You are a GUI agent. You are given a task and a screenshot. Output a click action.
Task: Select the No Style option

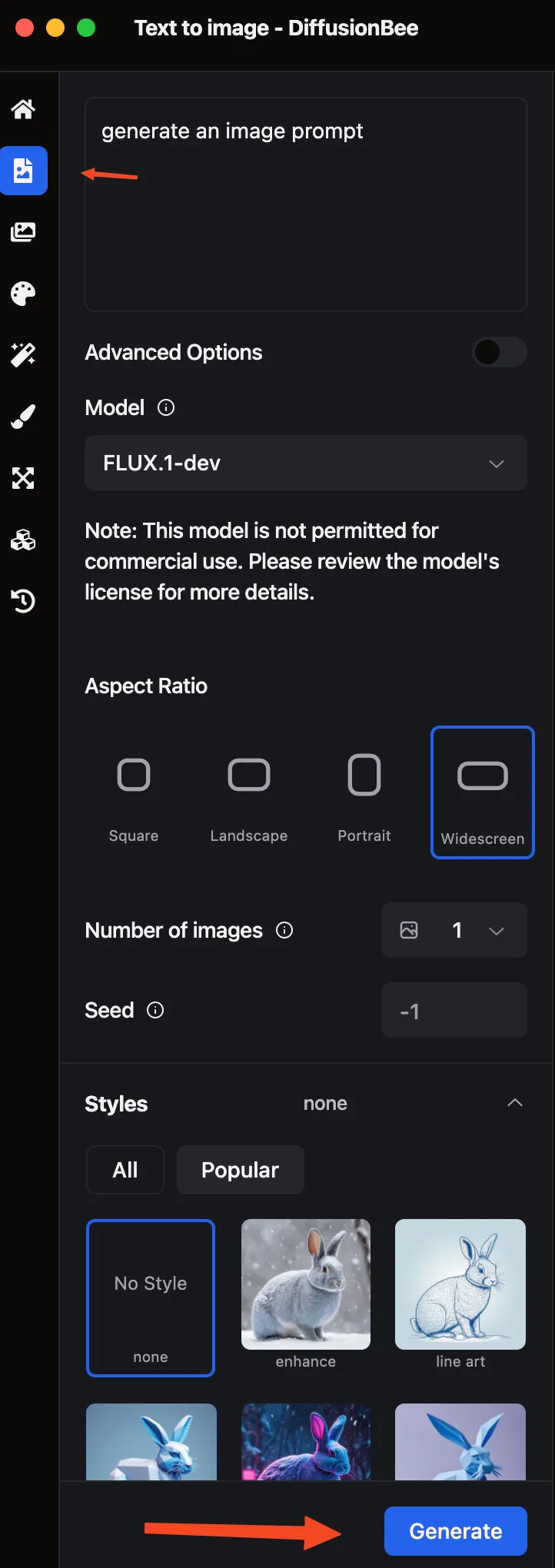(x=150, y=1298)
